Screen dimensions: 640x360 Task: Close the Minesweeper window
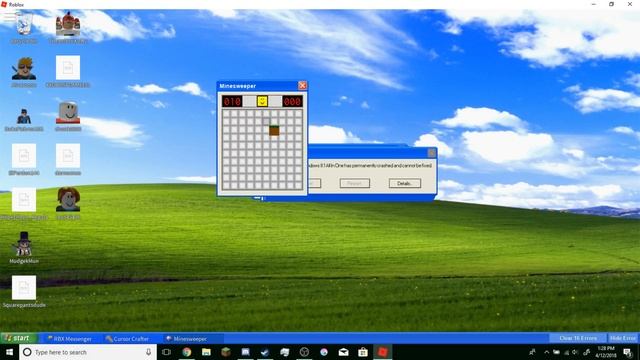302,85
